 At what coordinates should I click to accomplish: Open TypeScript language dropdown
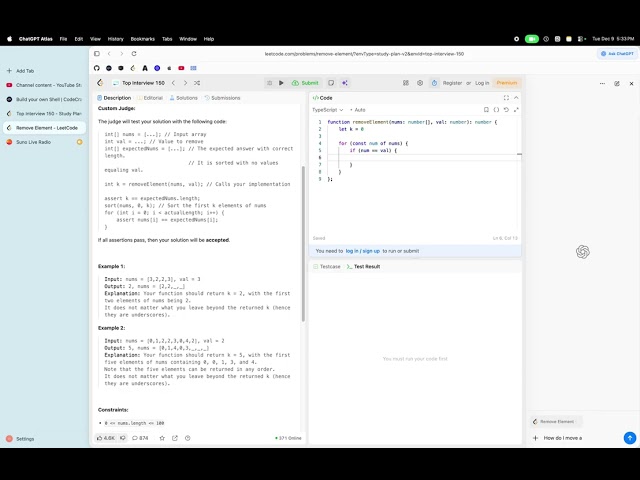point(328,110)
